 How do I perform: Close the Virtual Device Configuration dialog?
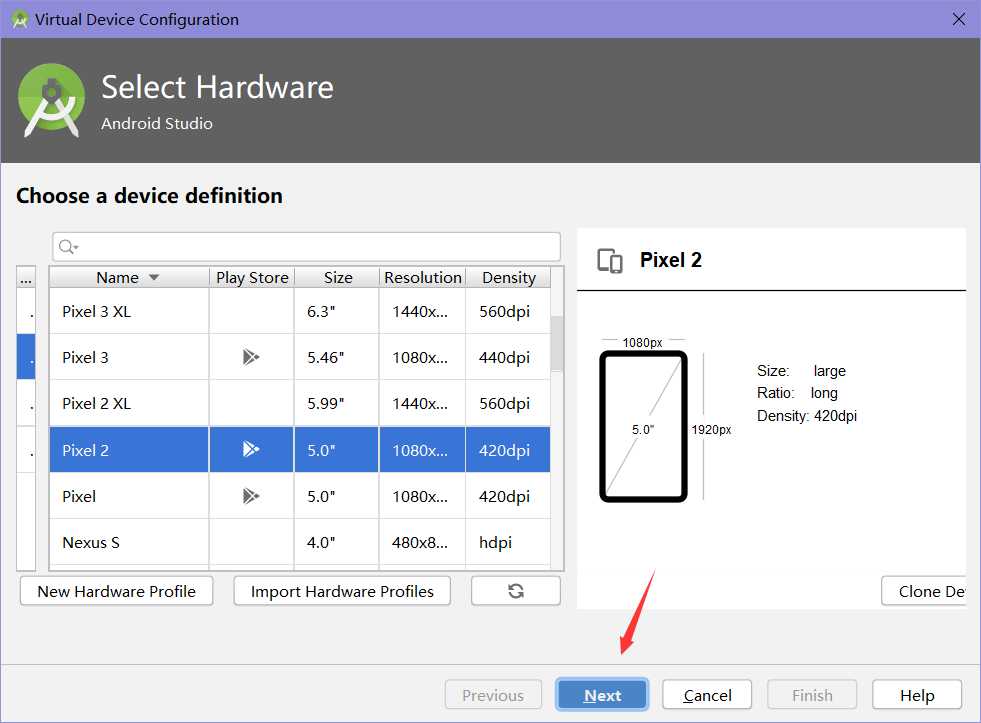pos(958,19)
